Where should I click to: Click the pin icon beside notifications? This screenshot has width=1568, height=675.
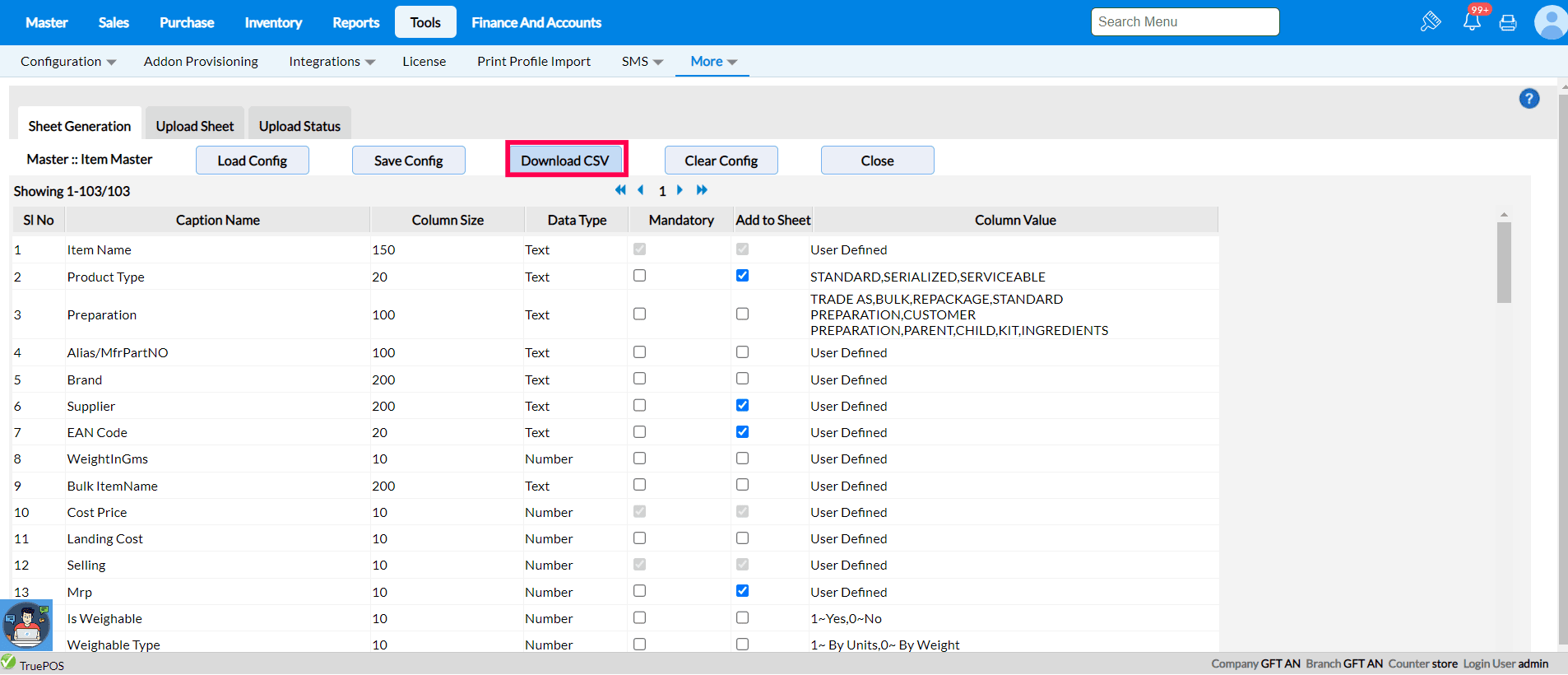pos(1431,22)
